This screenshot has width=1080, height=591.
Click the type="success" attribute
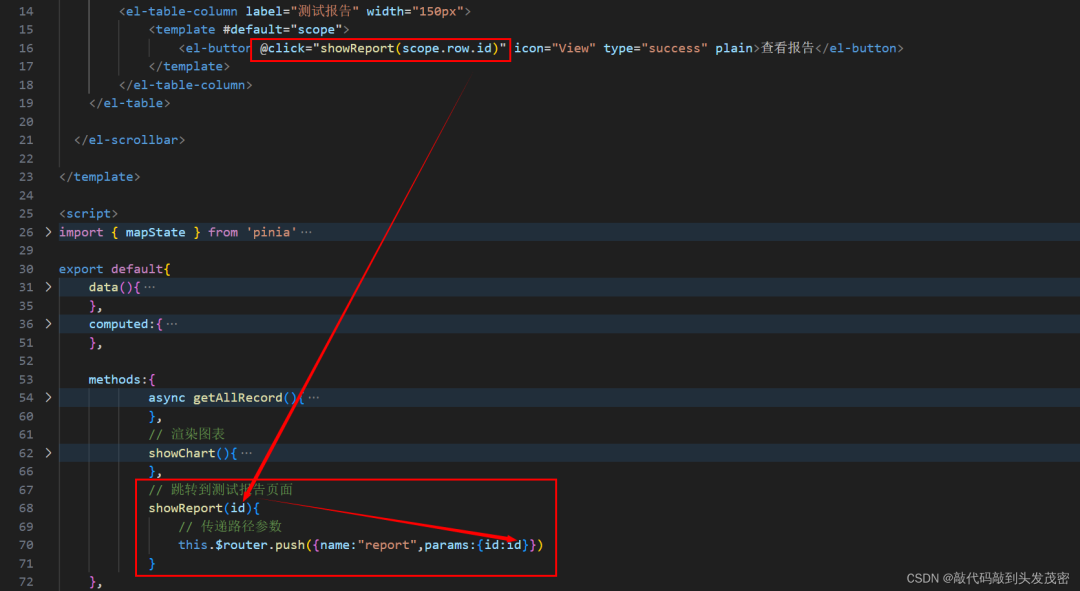[655, 48]
